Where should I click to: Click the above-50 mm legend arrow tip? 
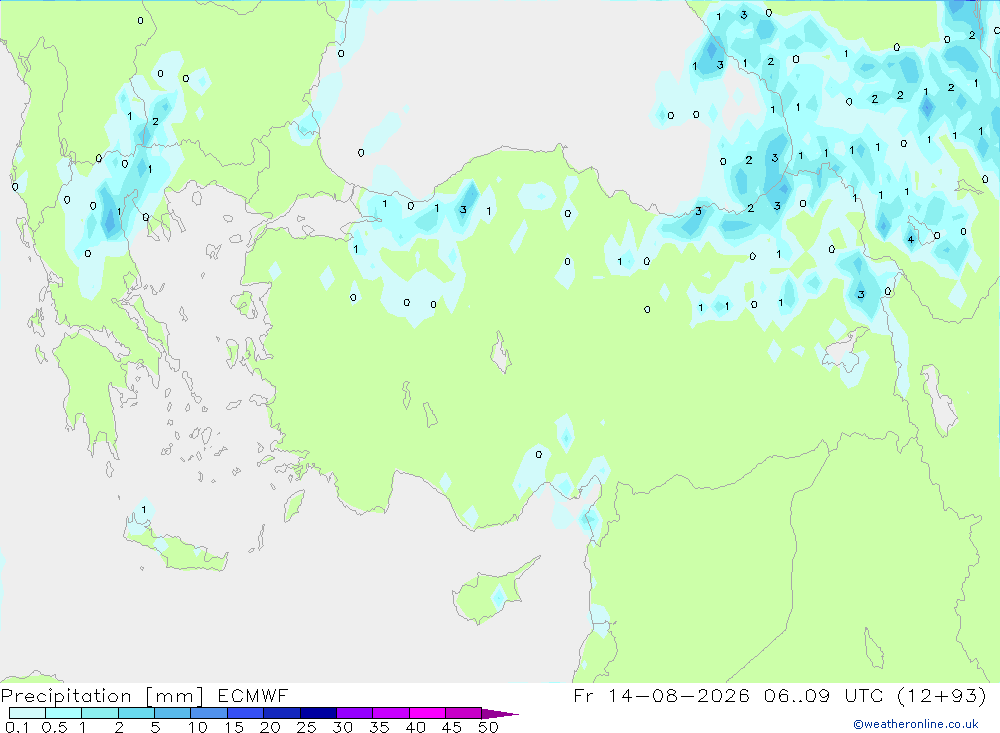tap(501, 714)
